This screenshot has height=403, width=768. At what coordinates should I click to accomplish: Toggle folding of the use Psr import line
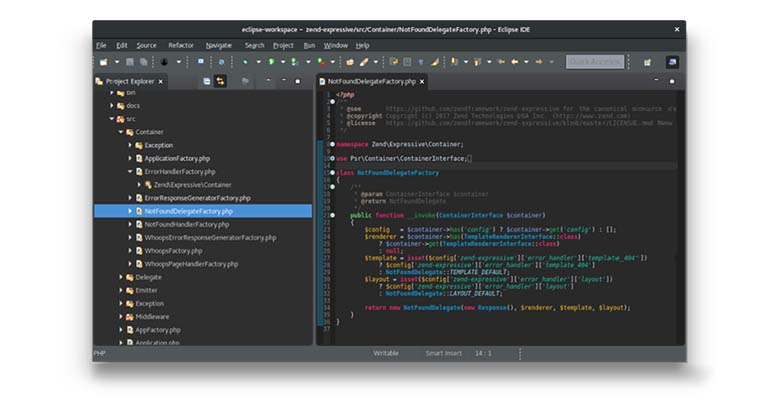pos(333,158)
